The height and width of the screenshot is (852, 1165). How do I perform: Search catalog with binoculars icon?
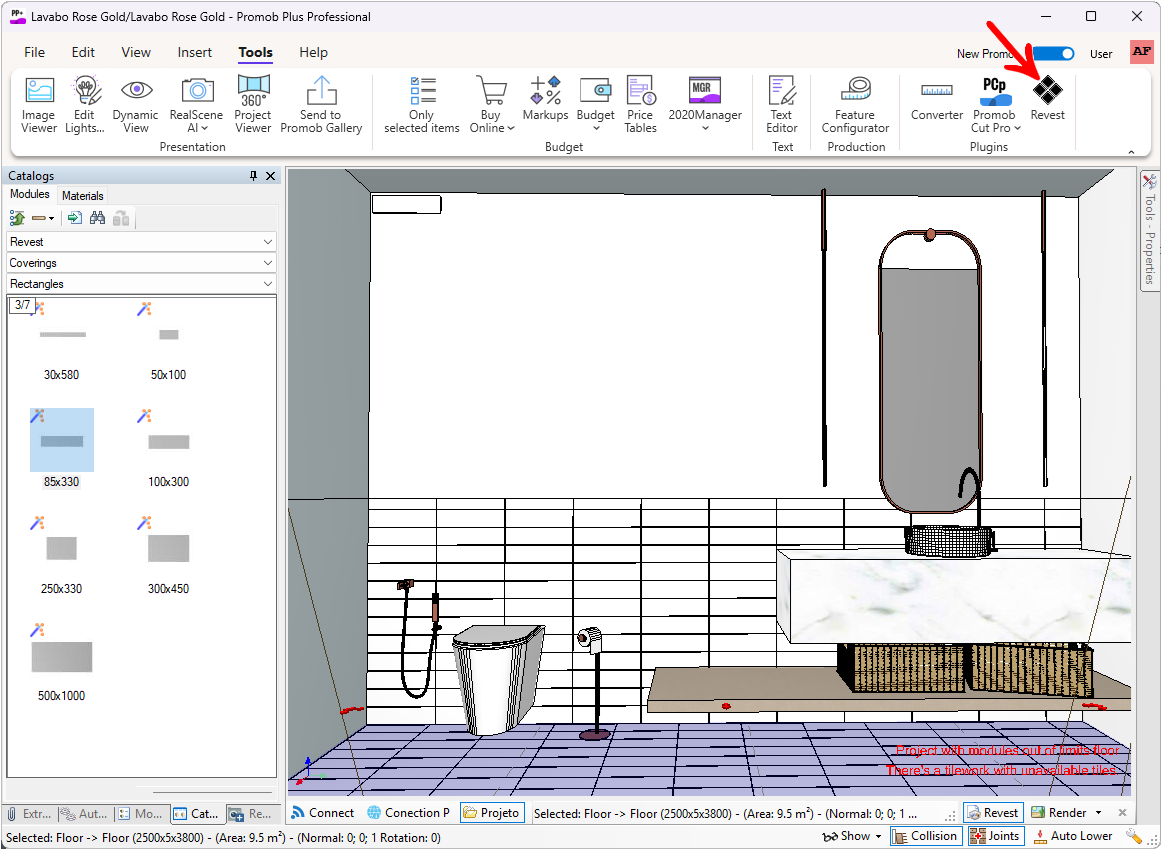pos(97,218)
